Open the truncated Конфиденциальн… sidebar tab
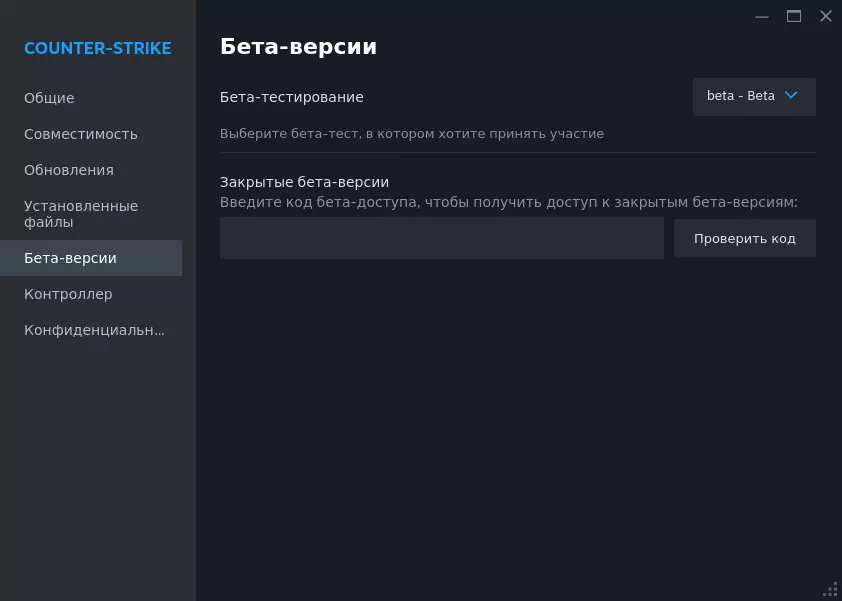This screenshot has width=842, height=601. click(x=94, y=330)
